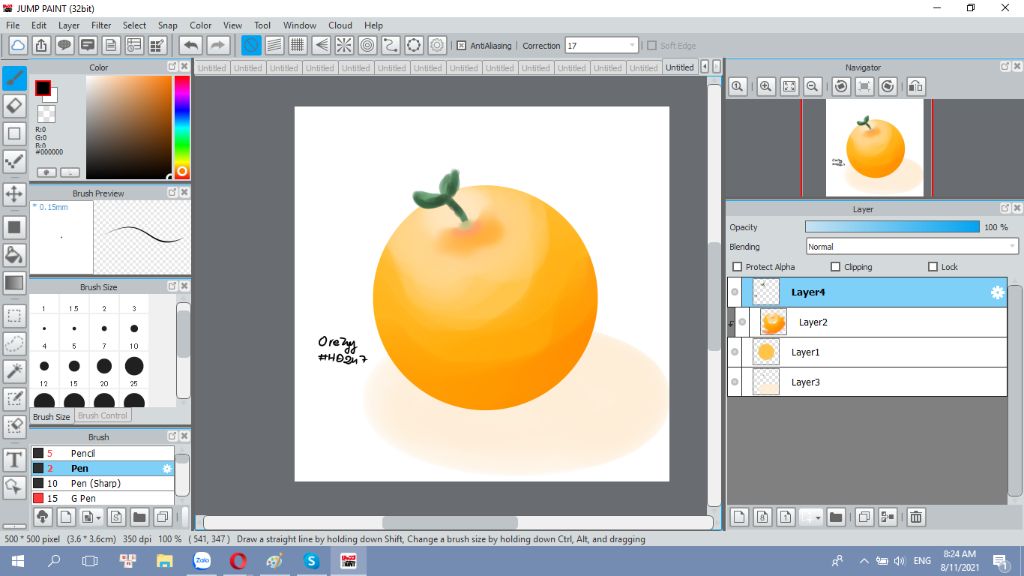Image resolution: width=1024 pixels, height=576 pixels.
Task: Open Pen brush settings gear
Action: [167, 468]
